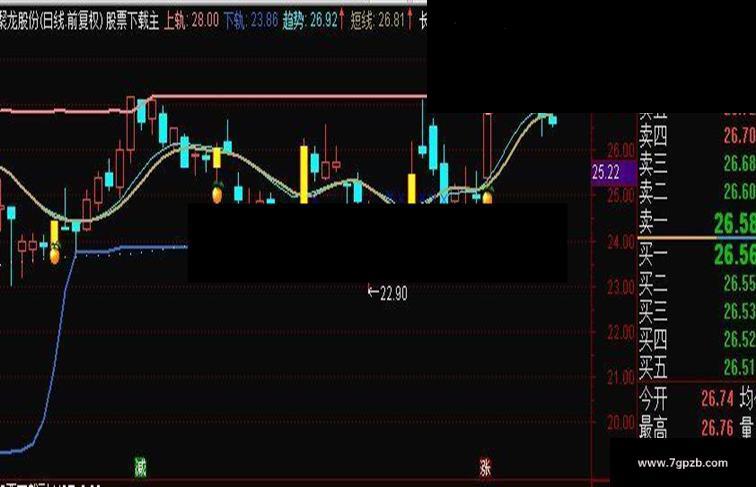Select the 买五 bid row label
756x487 pixels.
653,368
